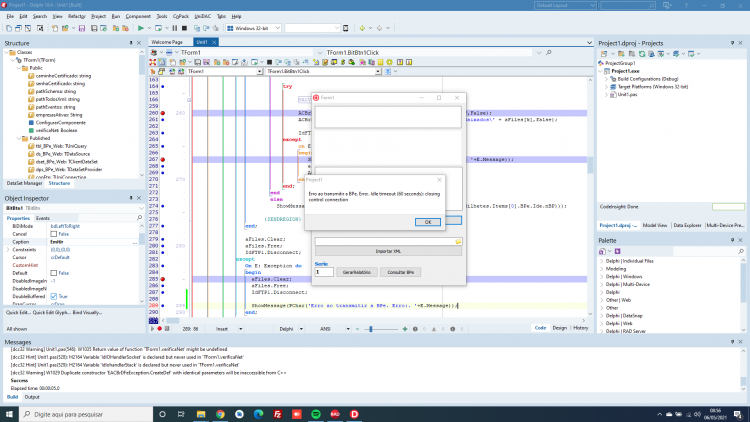Screen dimensions: 750x422
Task: Collapse the Published node in Structure tree
Action: [20, 138]
